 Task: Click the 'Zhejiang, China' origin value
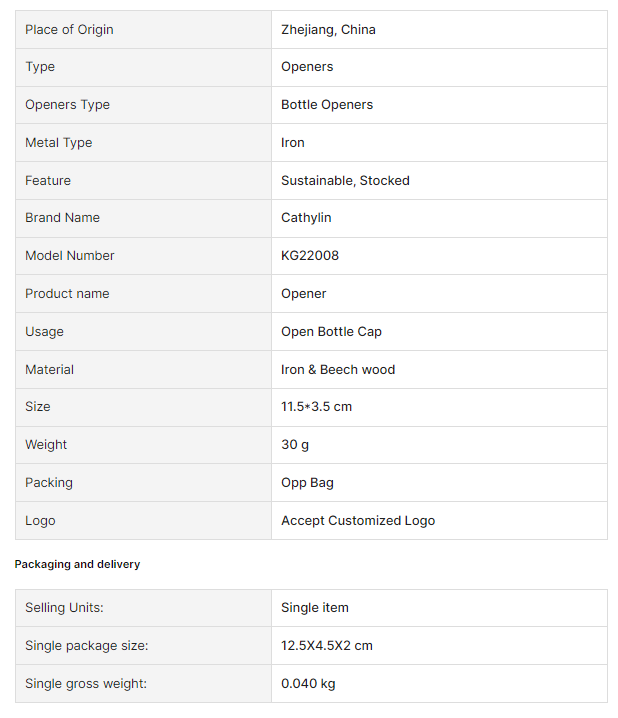pyautogui.click(x=328, y=30)
